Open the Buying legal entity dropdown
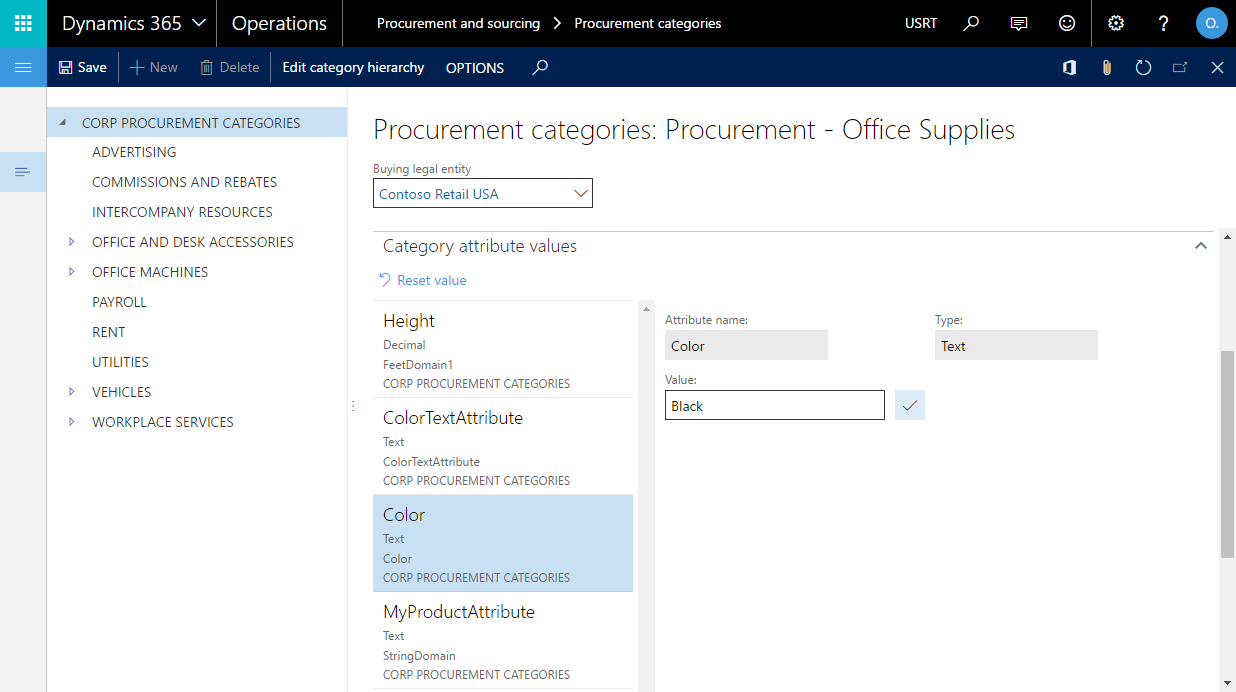Screen dimensions: 1236x692 (580, 192)
